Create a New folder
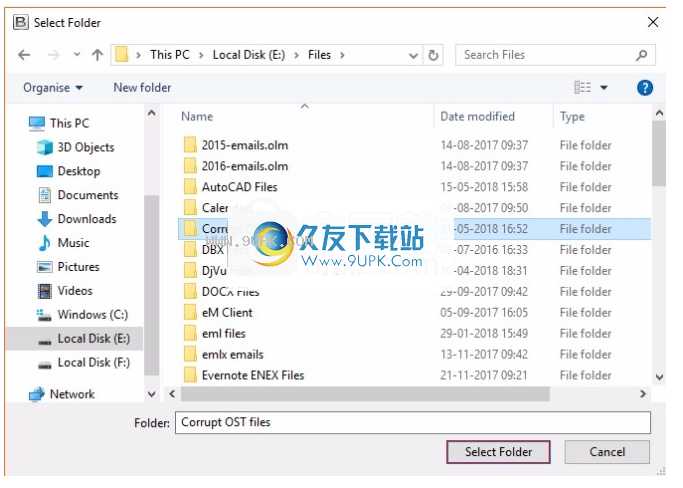Screen dimensions: 683x488 [142, 88]
